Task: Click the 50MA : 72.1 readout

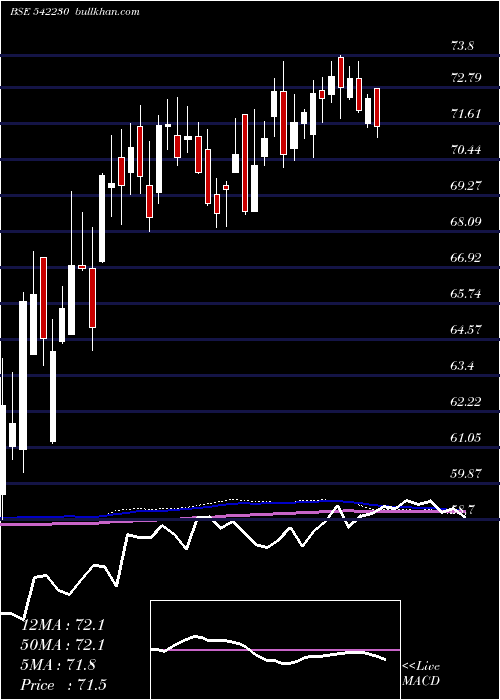Action: click(x=63, y=645)
